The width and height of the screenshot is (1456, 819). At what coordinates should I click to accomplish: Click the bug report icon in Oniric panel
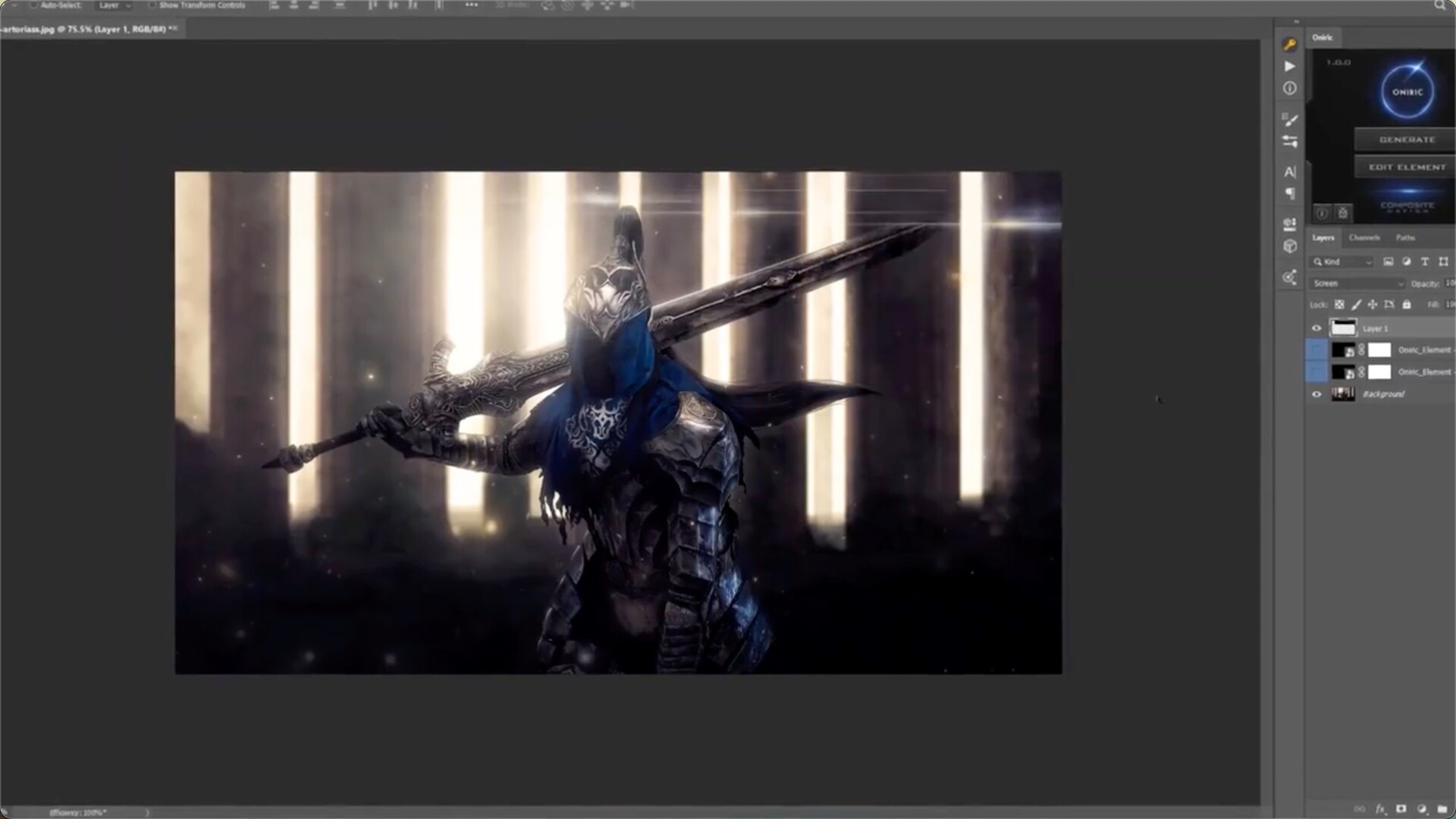[x=1342, y=213]
